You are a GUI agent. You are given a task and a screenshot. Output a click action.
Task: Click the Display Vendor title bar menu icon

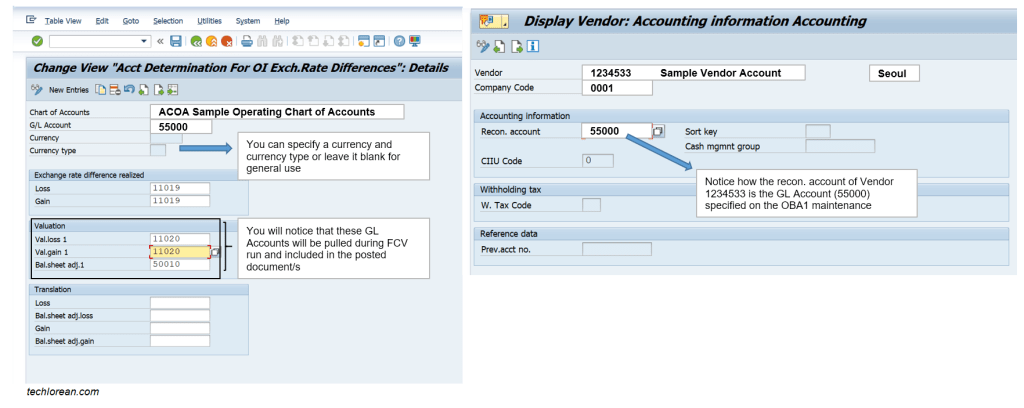(x=493, y=22)
